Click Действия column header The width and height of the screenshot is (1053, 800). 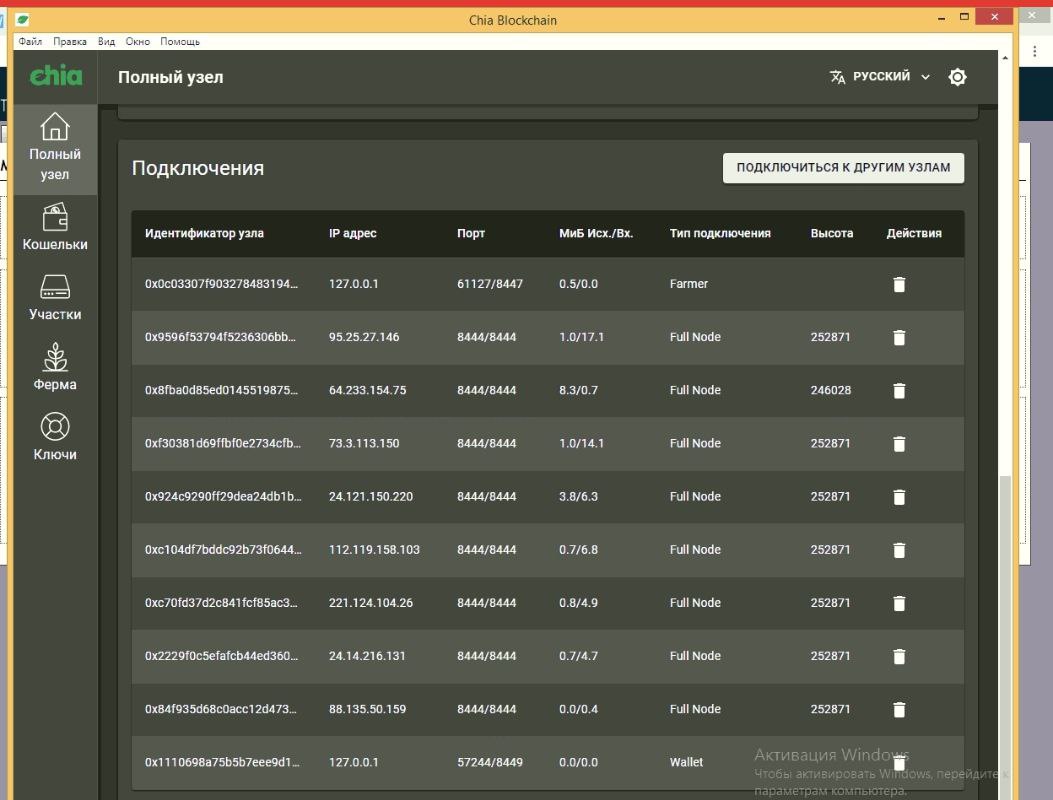tap(914, 233)
